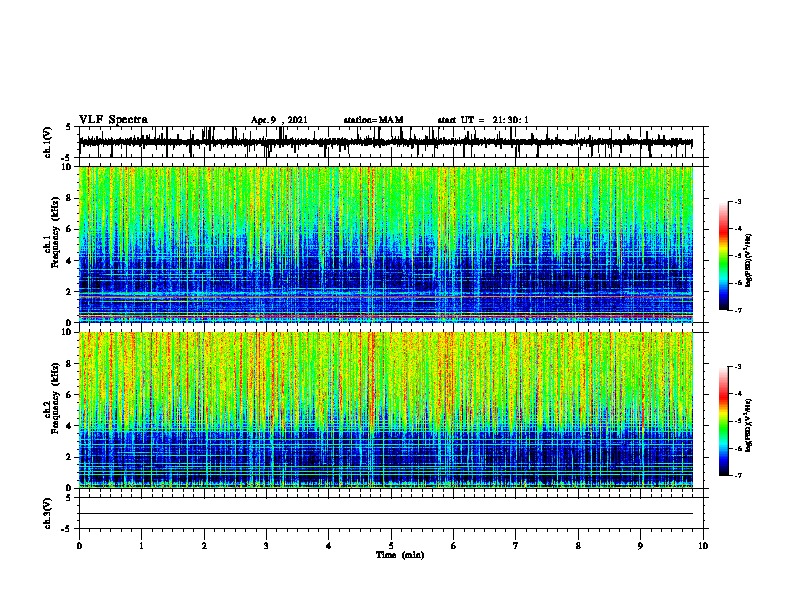This screenshot has width=792, height=612.
Task: Click the "-7" tick on ch.1 colorbar
Action: point(738,310)
